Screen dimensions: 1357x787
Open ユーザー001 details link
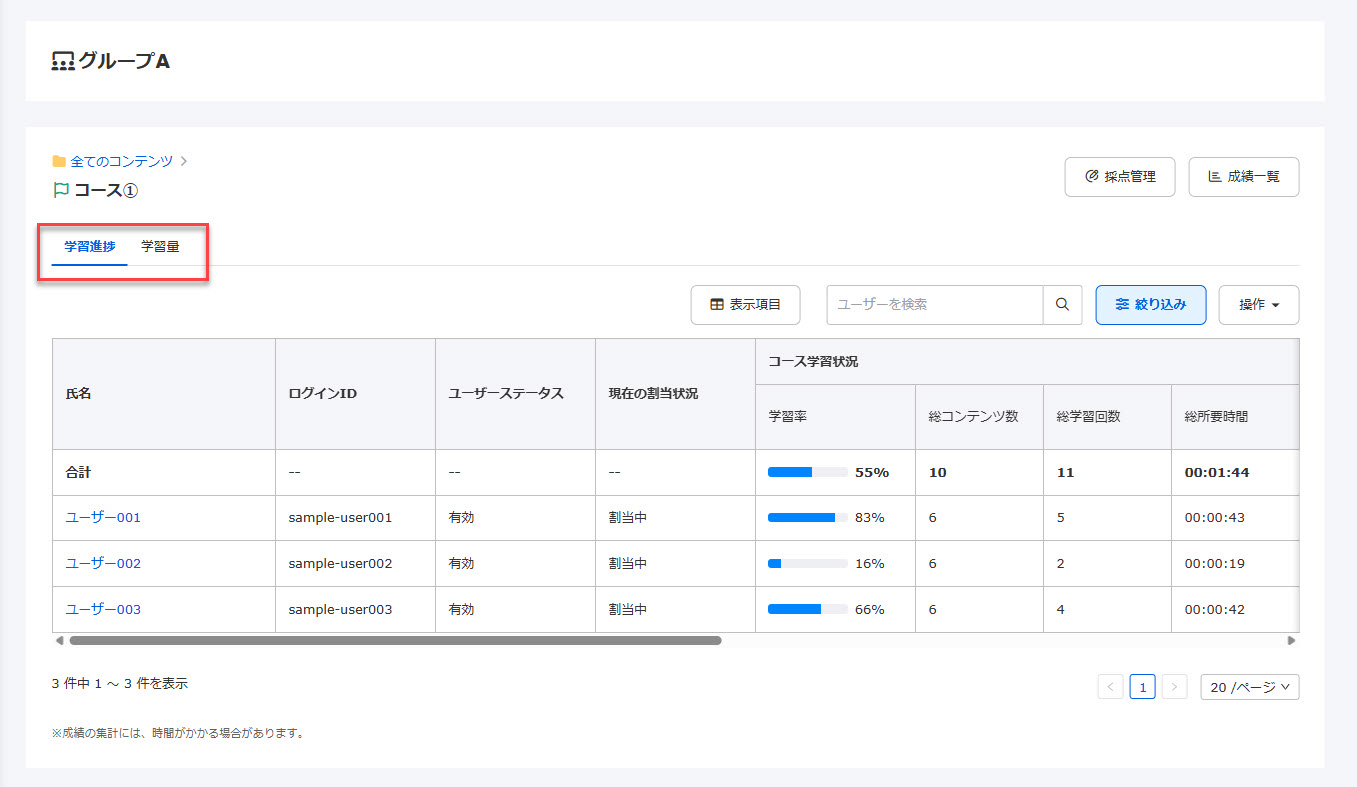(x=103, y=518)
